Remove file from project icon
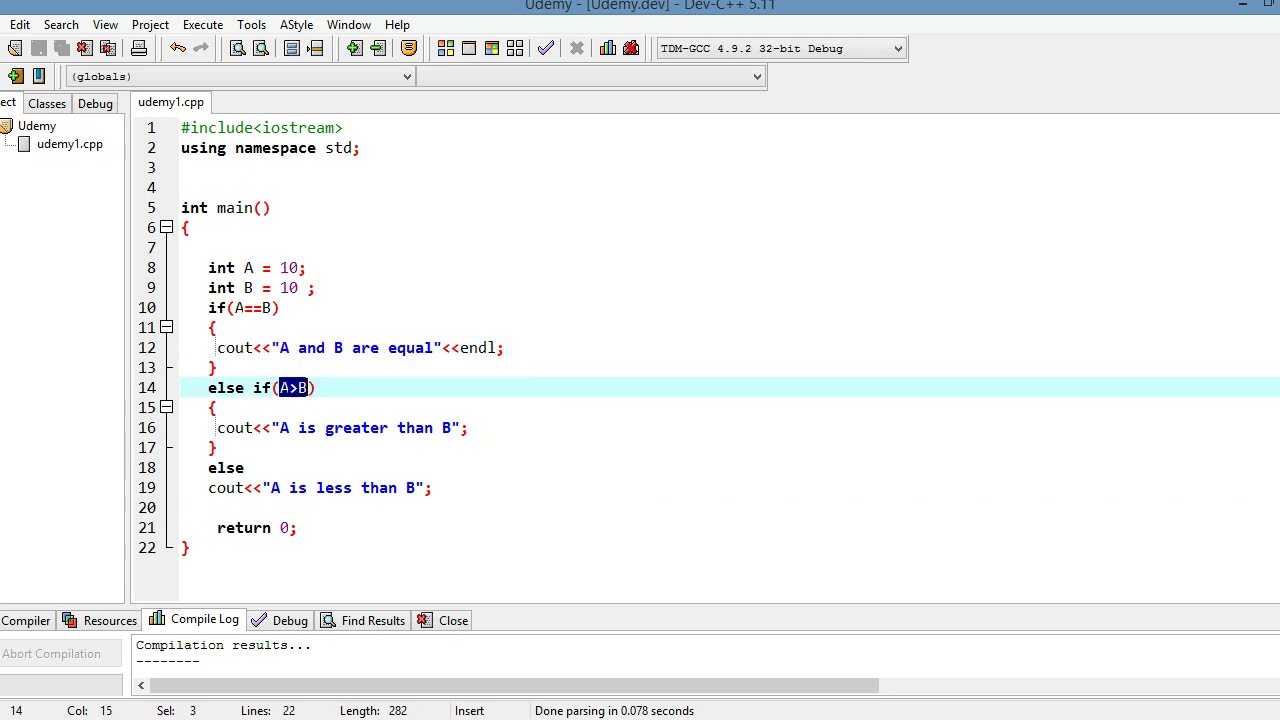Viewport: 1280px width, 720px height. tap(377, 48)
